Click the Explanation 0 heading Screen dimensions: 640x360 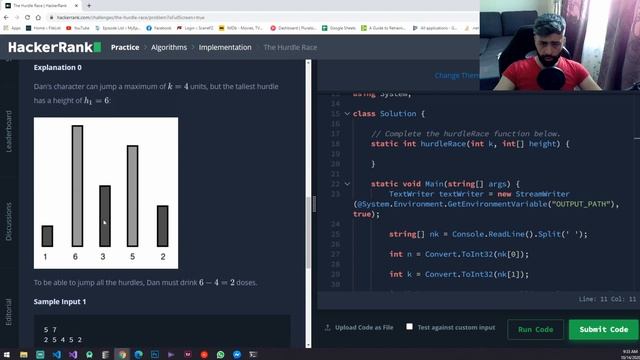tap(58, 67)
